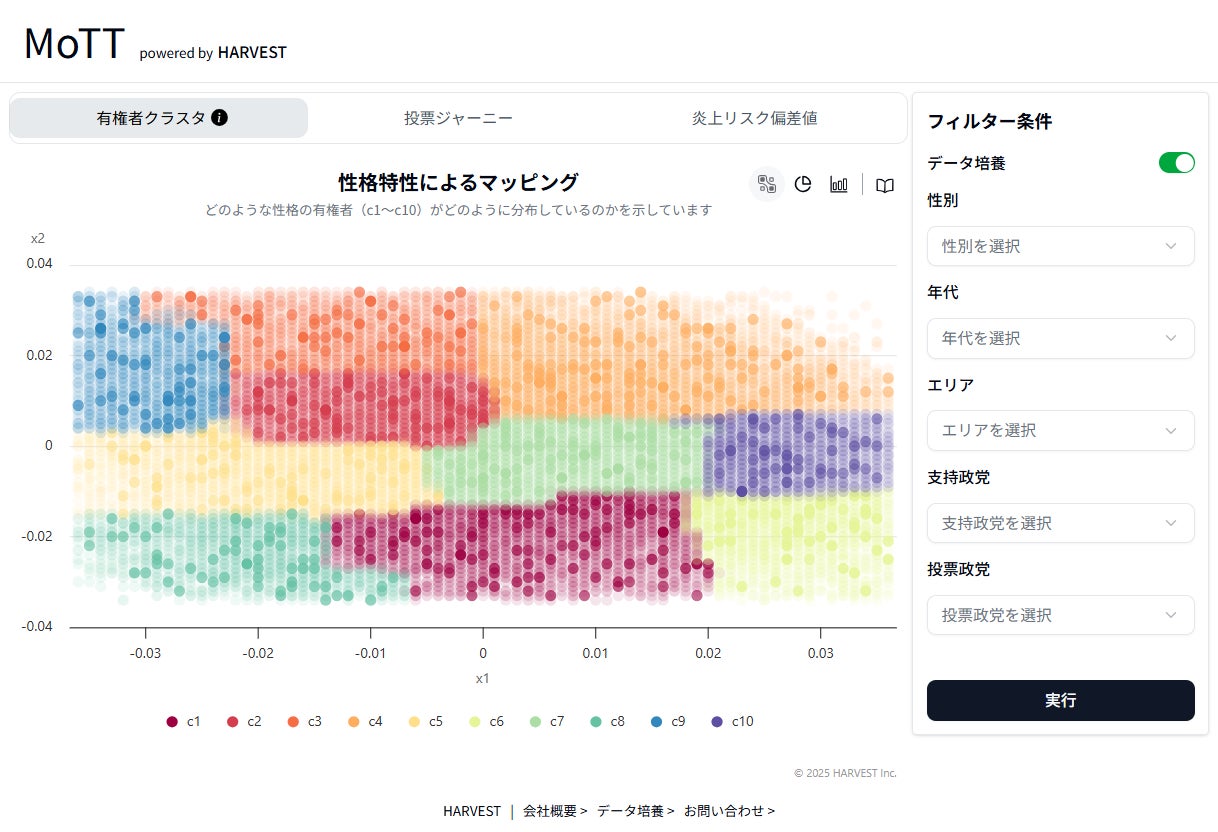1218x832 pixels.
Task: Toggle the データ培養 switch off
Action: pos(1176,163)
